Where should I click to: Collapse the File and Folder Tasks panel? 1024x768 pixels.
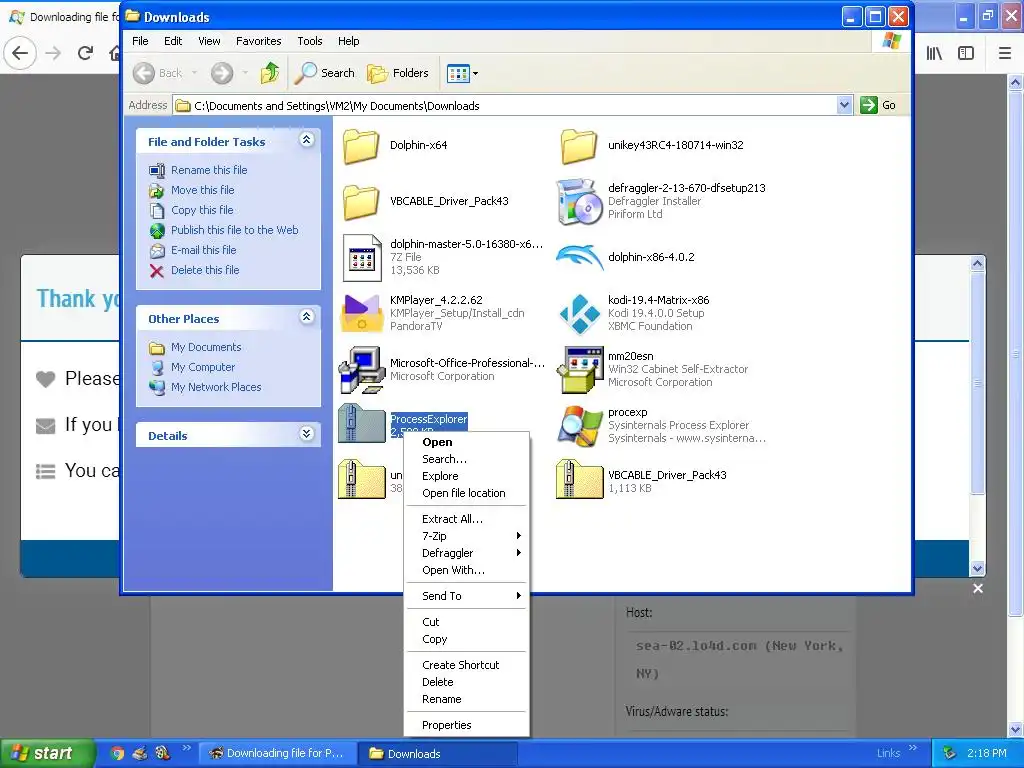click(x=306, y=140)
